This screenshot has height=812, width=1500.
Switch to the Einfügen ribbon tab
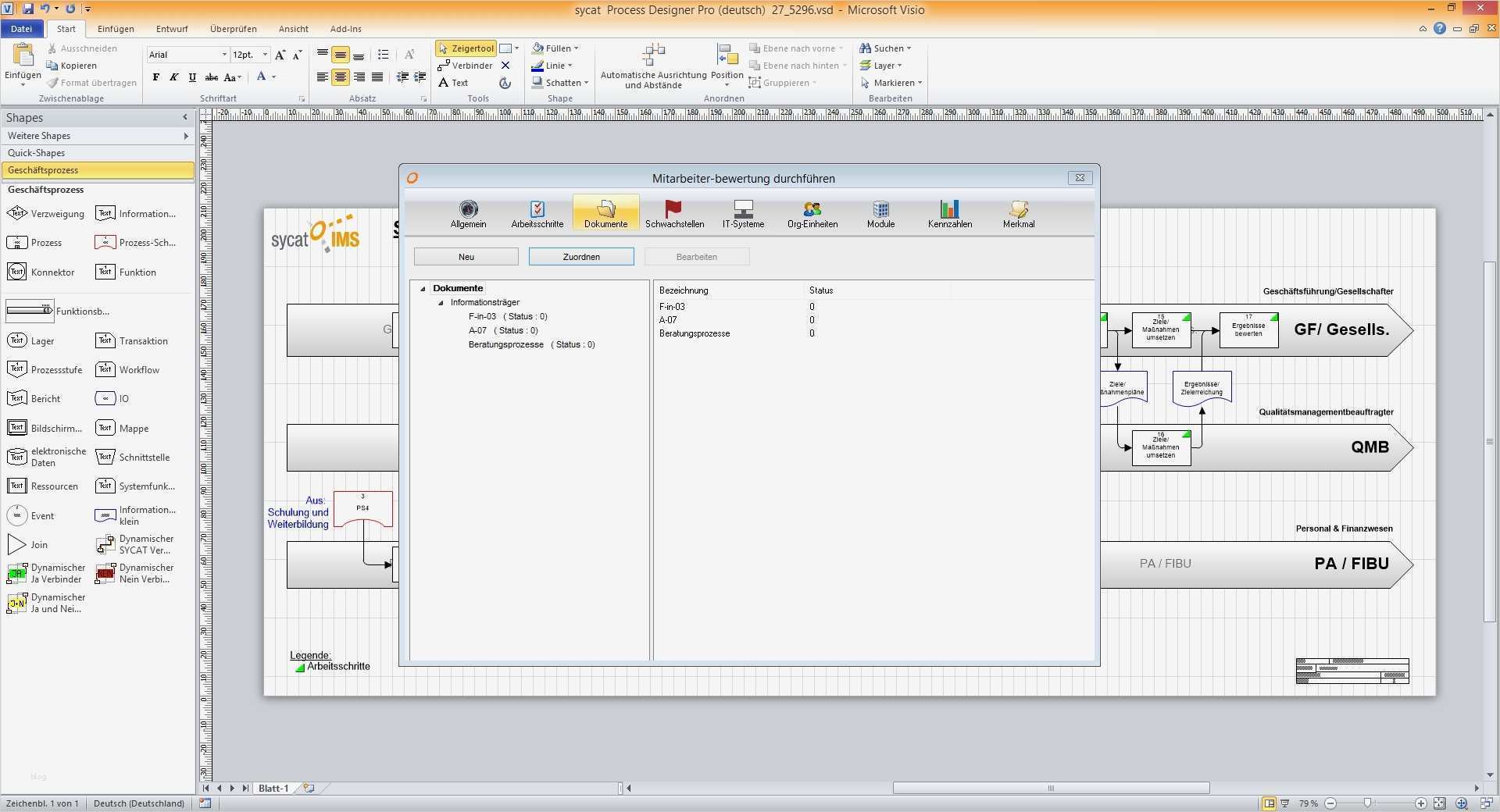(x=116, y=29)
